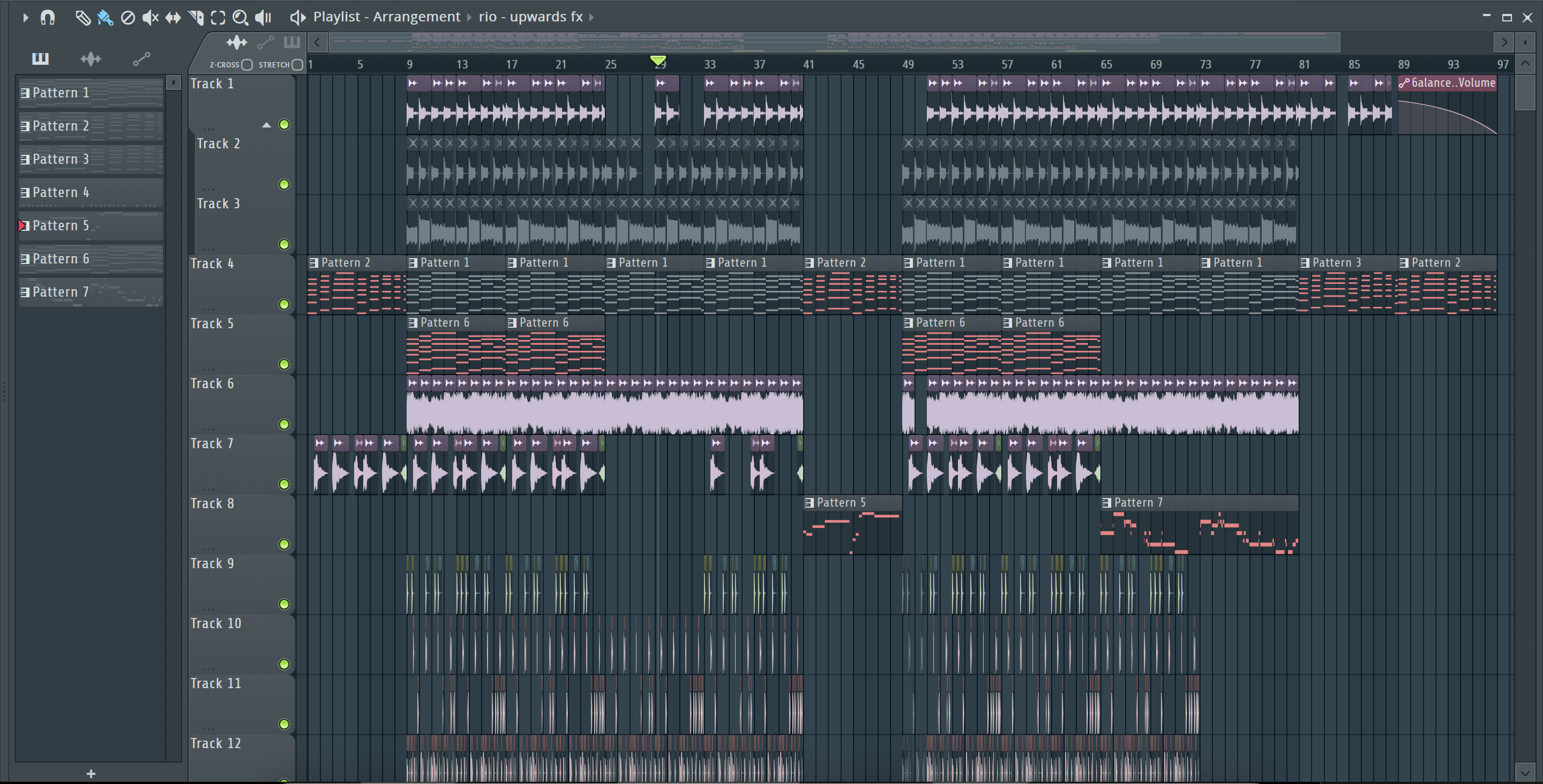Select the Playback speaker tool
The height and width of the screenshot is (784, 1543).
tap(263, 17)
